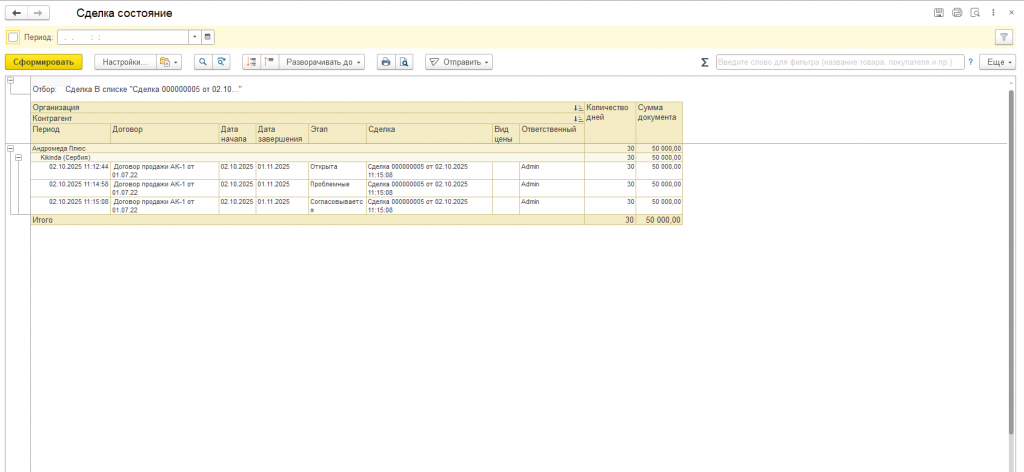
Task: Open the three-dot menu in title bar
Action: (994, 13)
